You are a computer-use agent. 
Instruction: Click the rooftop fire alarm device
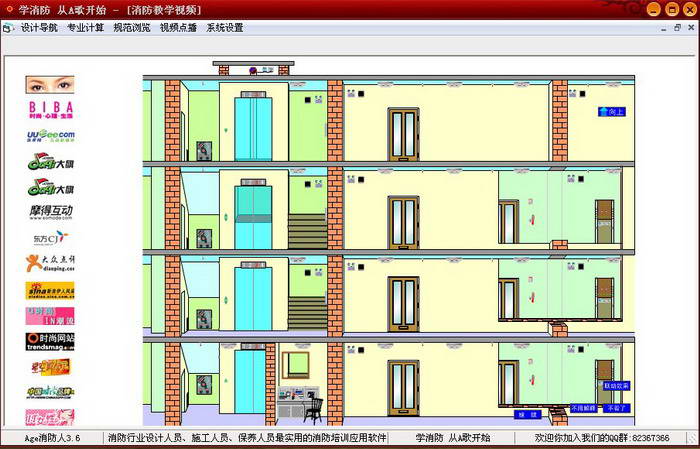pyautogui.click(x=253, y=70)
